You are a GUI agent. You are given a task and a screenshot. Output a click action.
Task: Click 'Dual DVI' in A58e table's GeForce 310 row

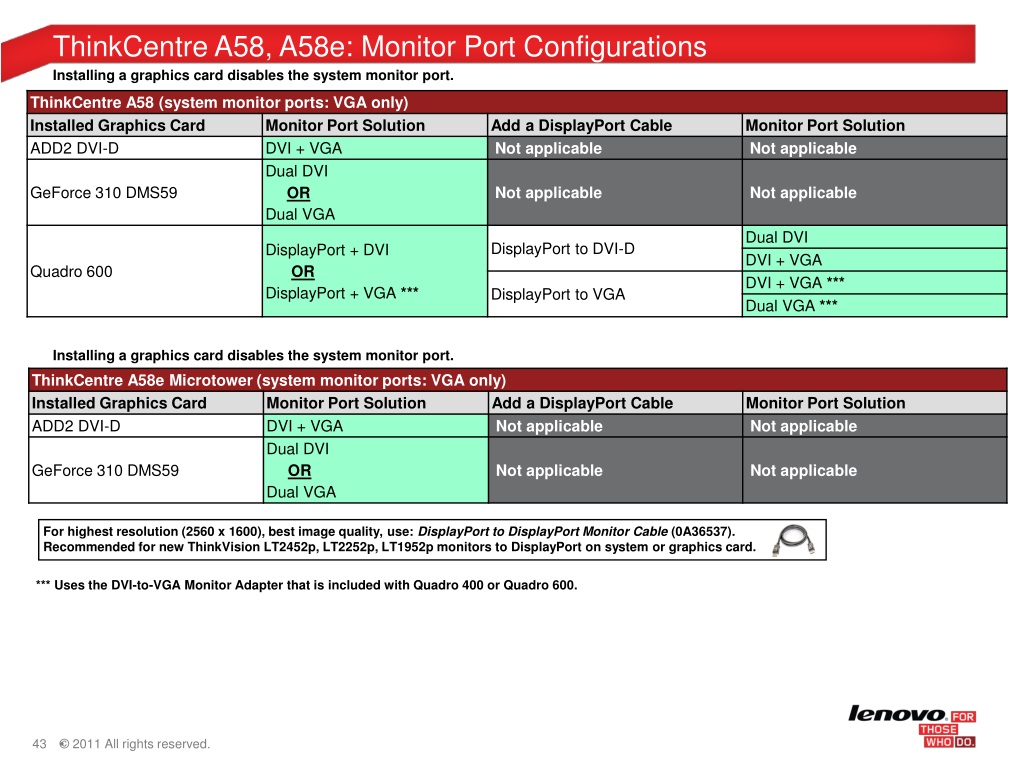298,449
